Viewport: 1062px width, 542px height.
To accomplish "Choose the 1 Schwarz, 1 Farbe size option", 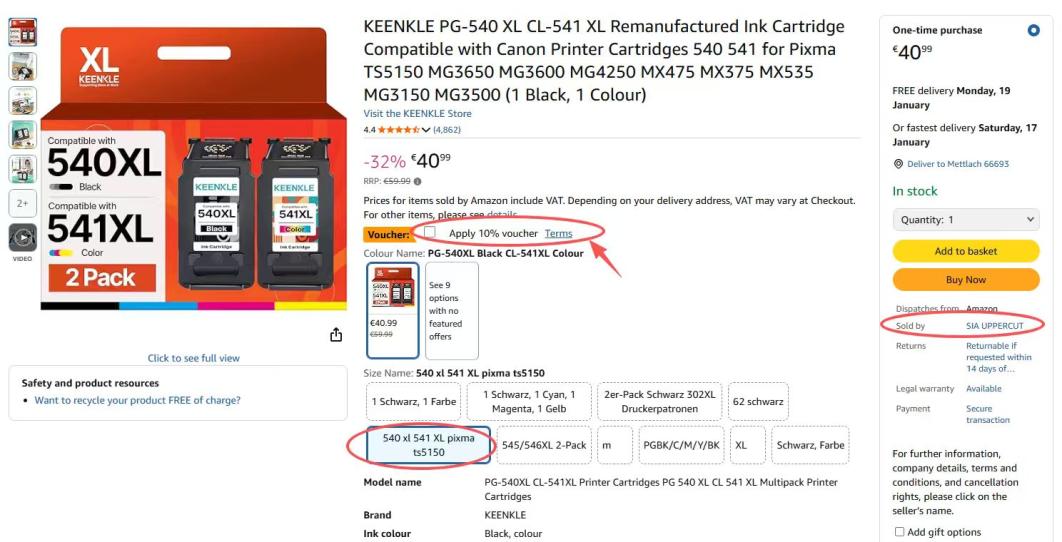I will pyautogui.click(x=413, y=401).
